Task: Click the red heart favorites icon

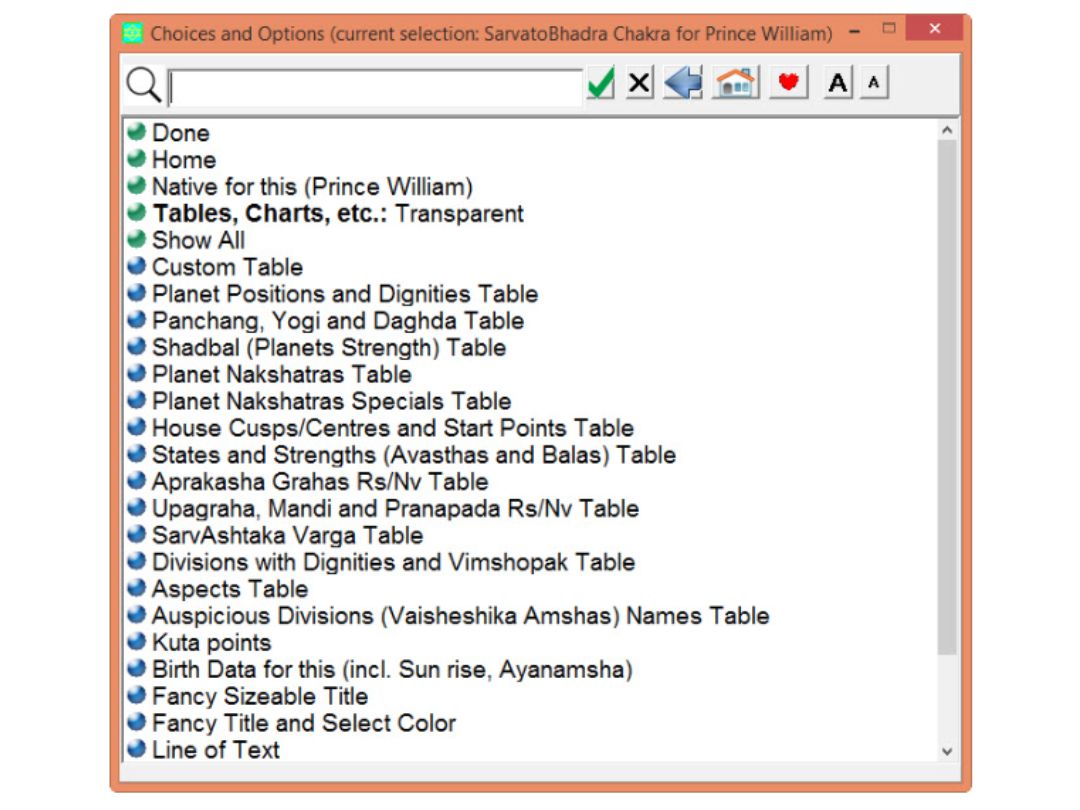Action: click(x=789, y=83)
